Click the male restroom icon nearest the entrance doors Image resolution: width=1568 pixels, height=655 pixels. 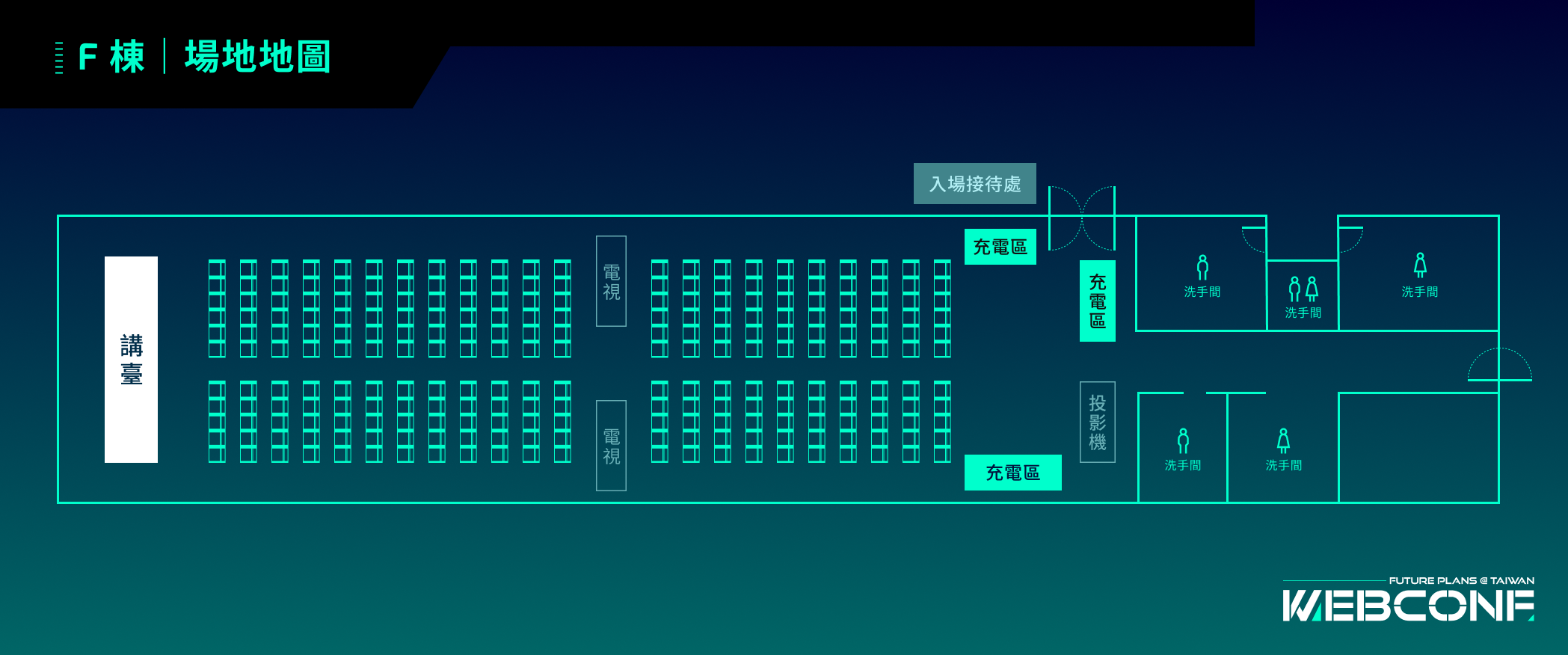click(1202, 267)
